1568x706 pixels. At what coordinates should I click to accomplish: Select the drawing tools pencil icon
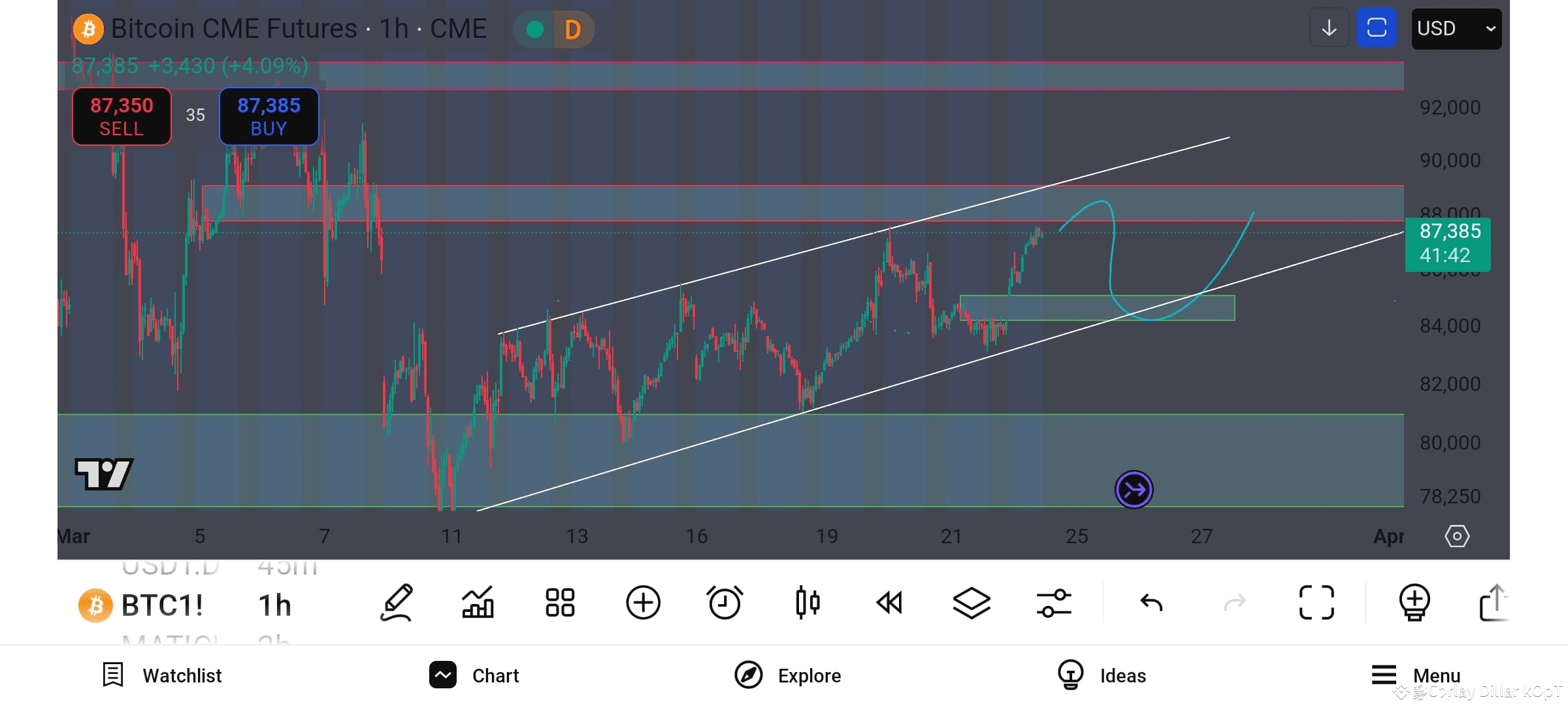tap(397, 603)
